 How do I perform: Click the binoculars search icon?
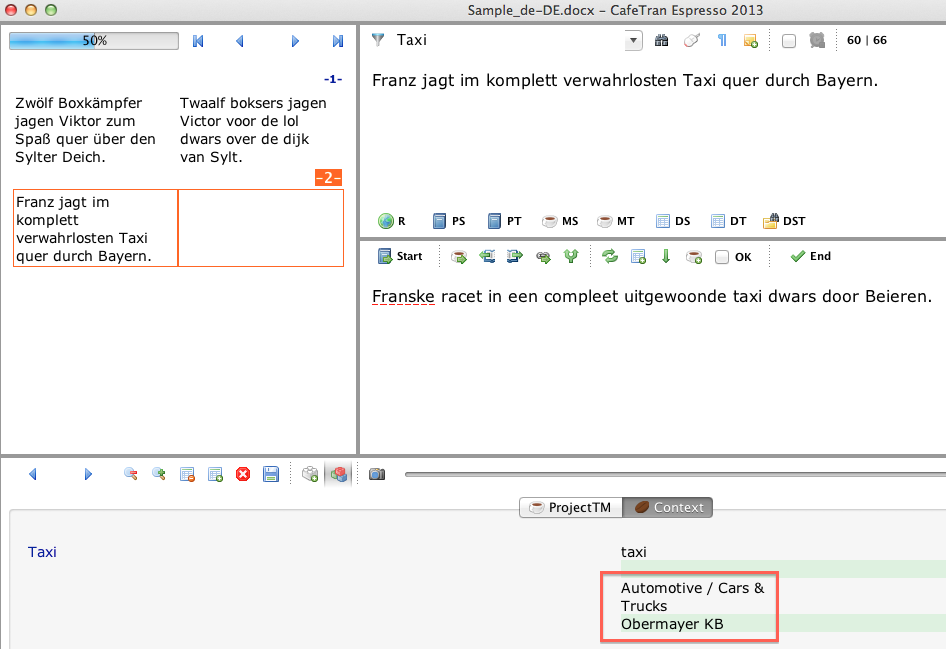(x=661, y=41)
